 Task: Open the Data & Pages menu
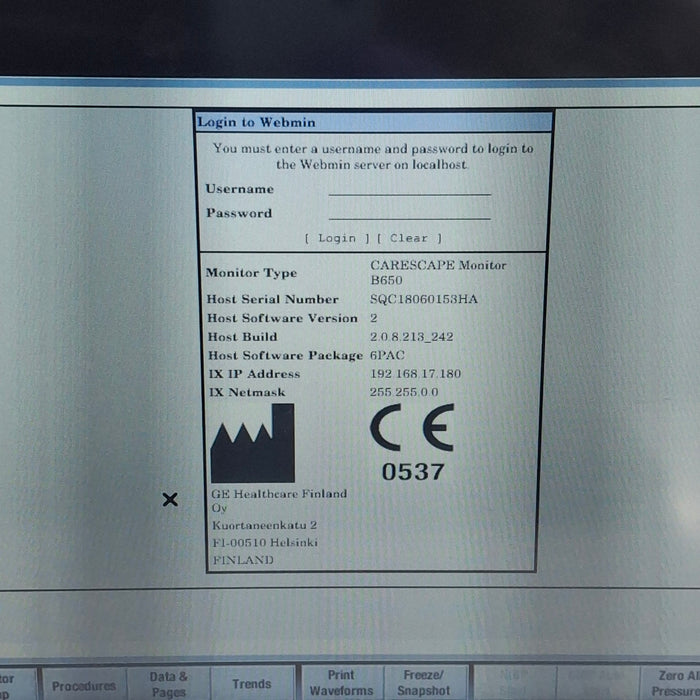[x=168, y=684]
